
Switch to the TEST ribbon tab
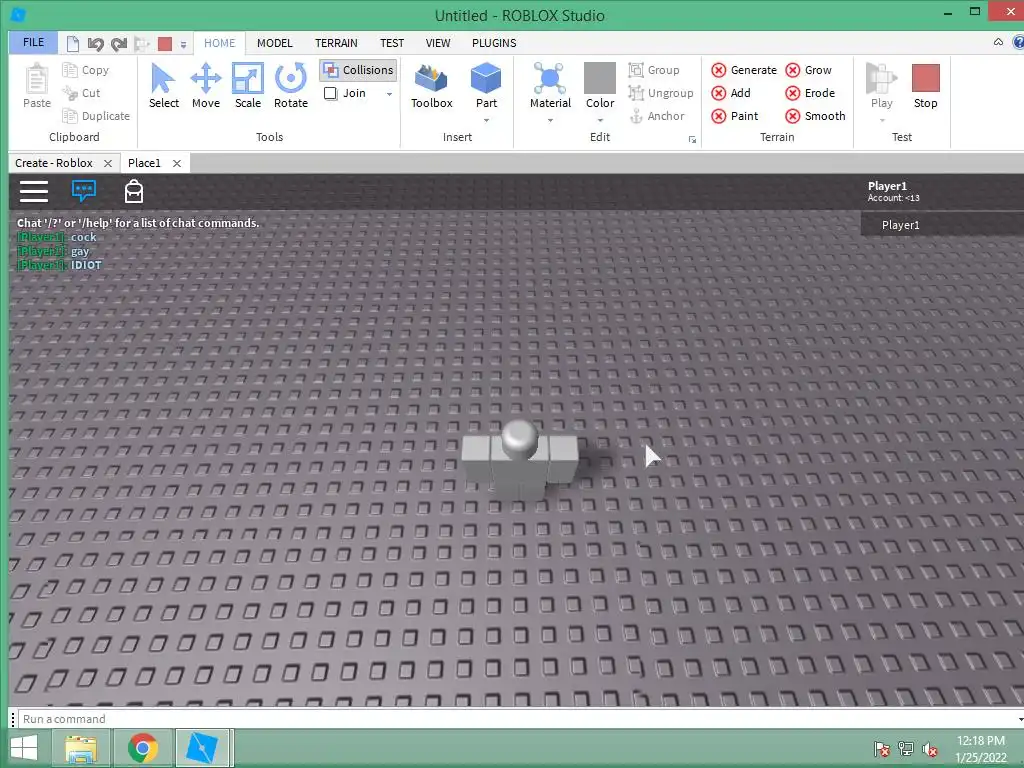[392, 43]
